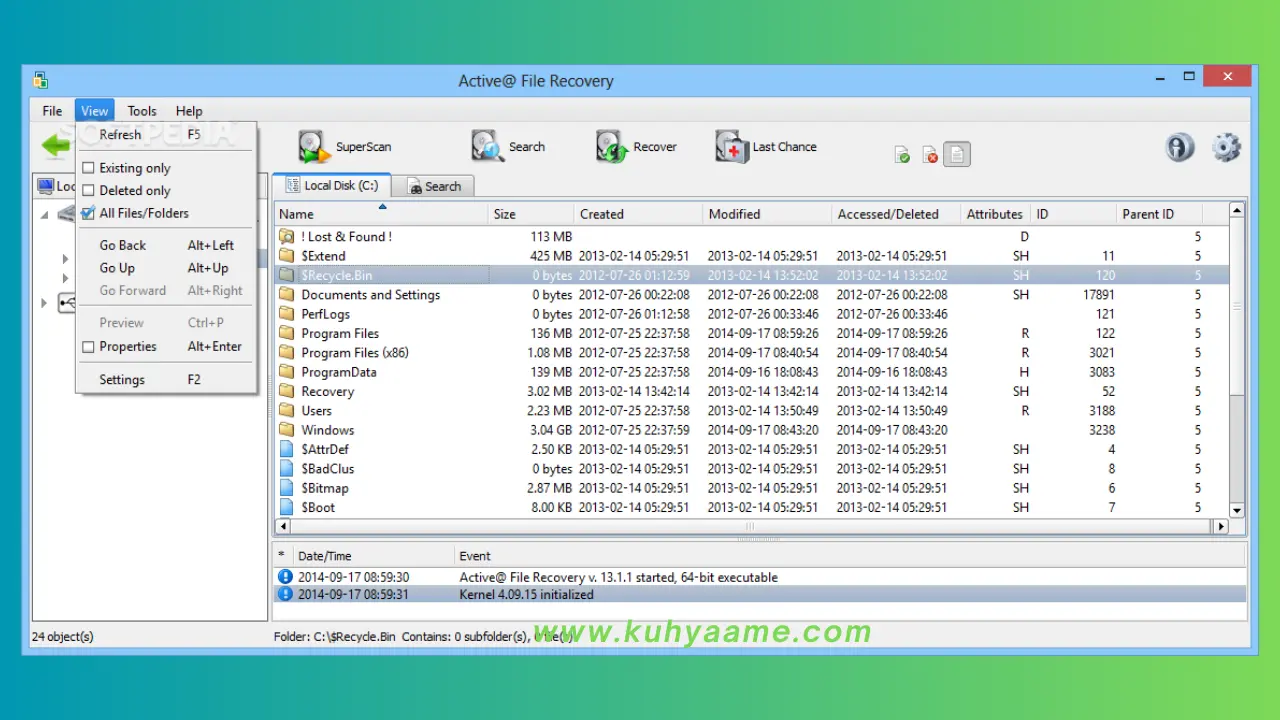Sort by the Modified column header
This screenshot has height=720, width=1280.
pos(767,214)
